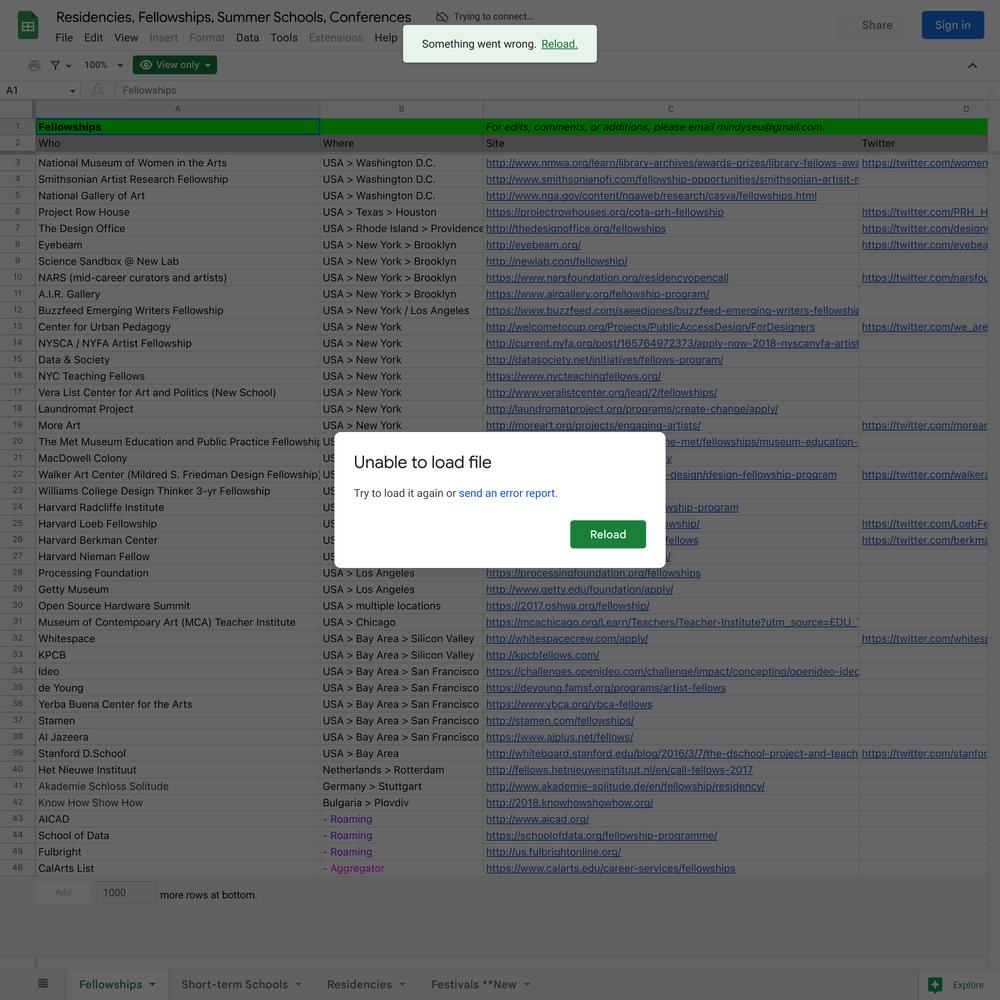The width and height of the screenshot is (1000, 1000).
Task: Select the cell 'Data & Society'
Action: point(177,360)
